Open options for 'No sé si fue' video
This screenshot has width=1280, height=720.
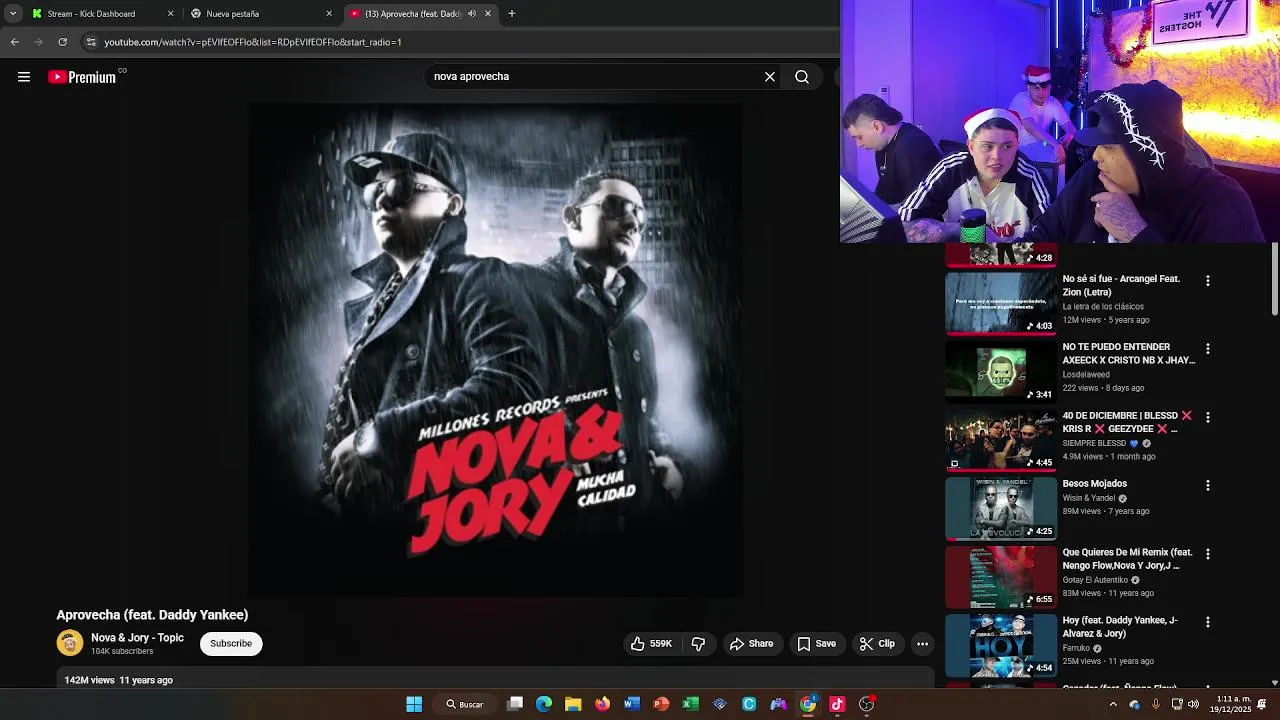1208,281
